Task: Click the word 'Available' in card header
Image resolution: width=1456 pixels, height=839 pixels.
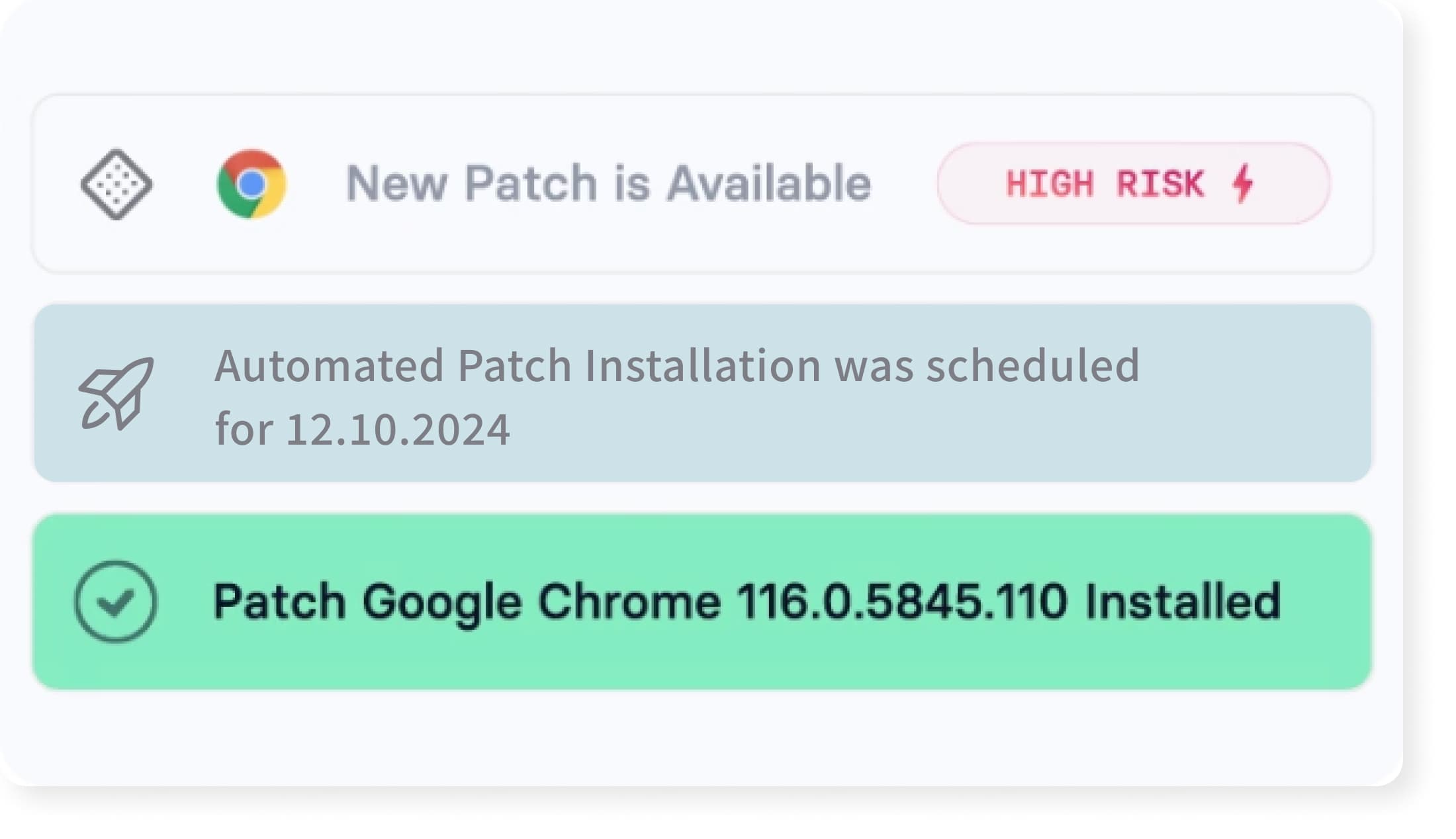Action: (768, 184)
